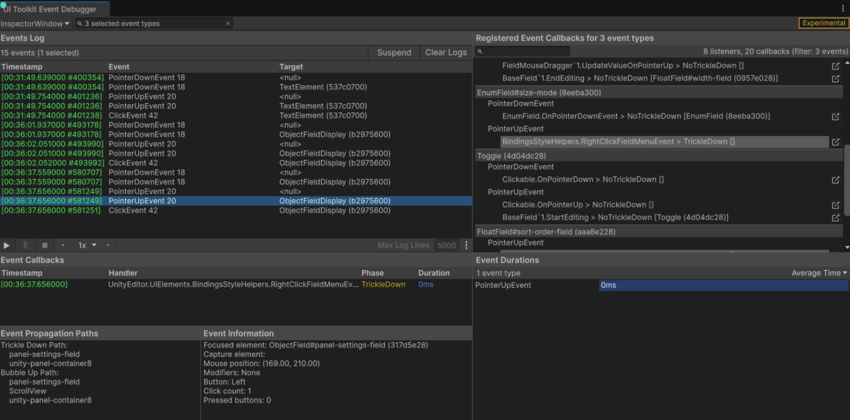Click the Experimental badge
This screenshot has height=420, width=850.
(x=822, y=23)
